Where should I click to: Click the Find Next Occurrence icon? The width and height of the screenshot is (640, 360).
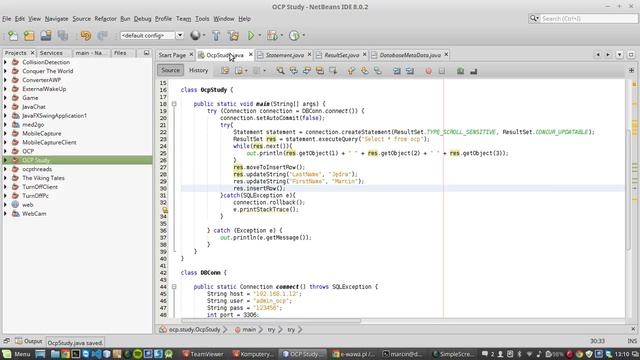[x=307, y=71]
